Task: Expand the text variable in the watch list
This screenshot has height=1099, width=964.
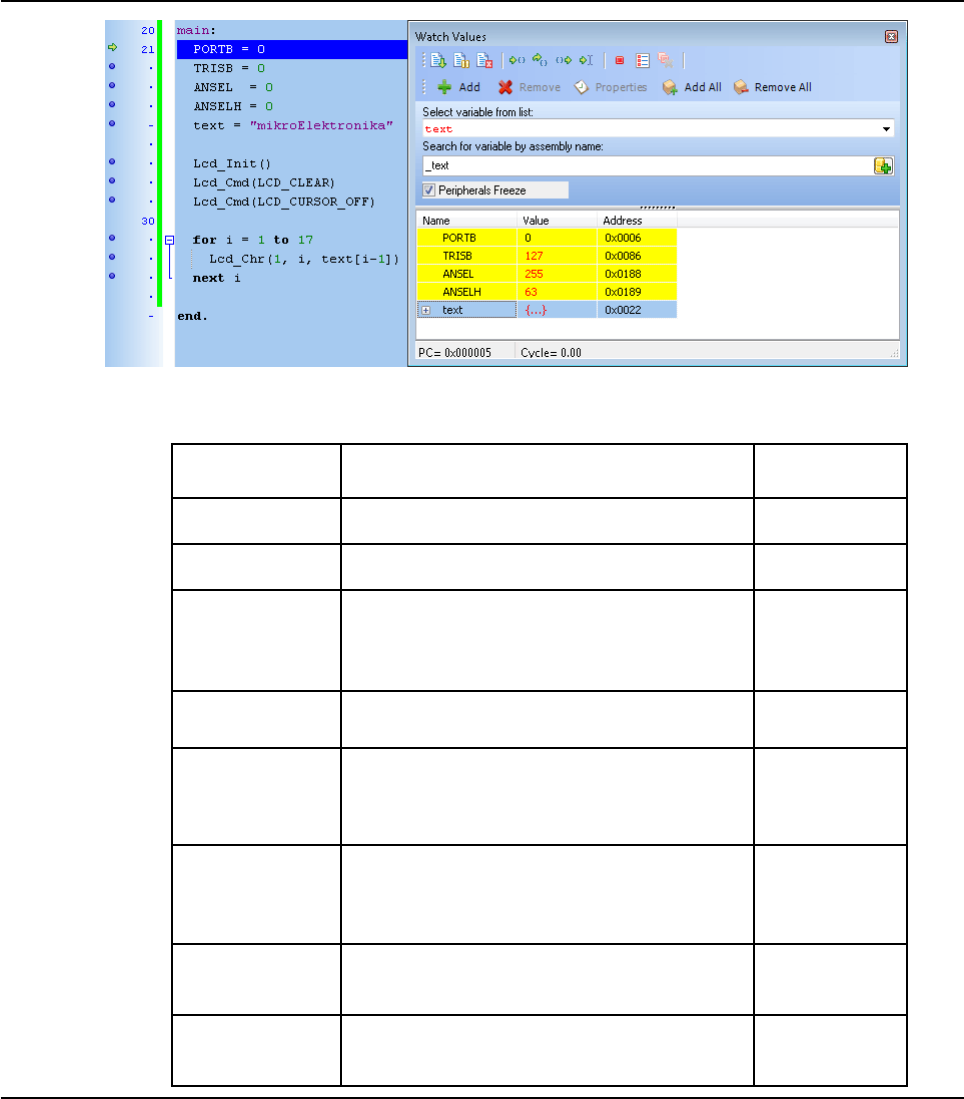Action: (x=426, y=310)
